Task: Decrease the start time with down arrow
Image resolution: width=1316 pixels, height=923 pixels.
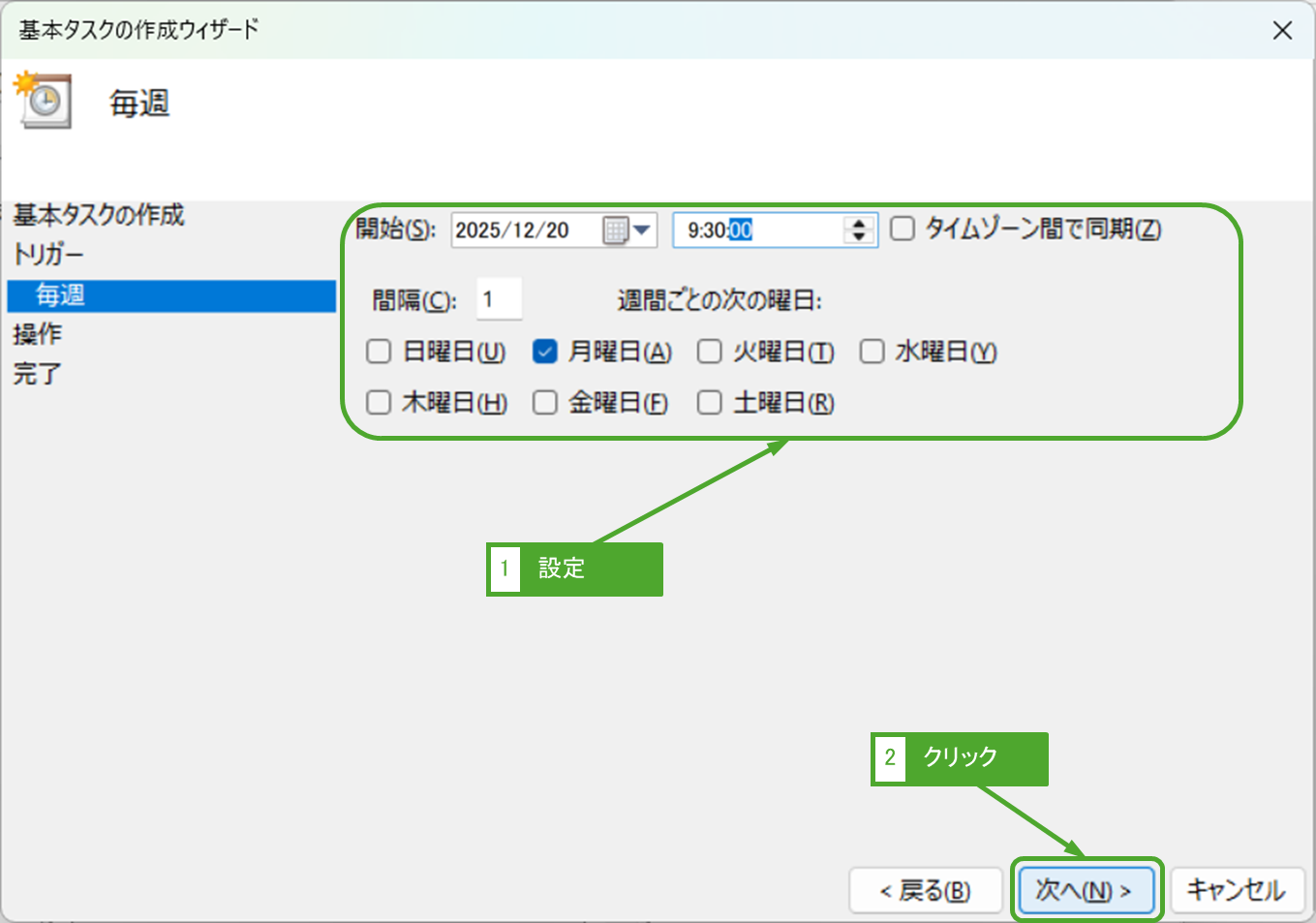Action: point(858,237)
